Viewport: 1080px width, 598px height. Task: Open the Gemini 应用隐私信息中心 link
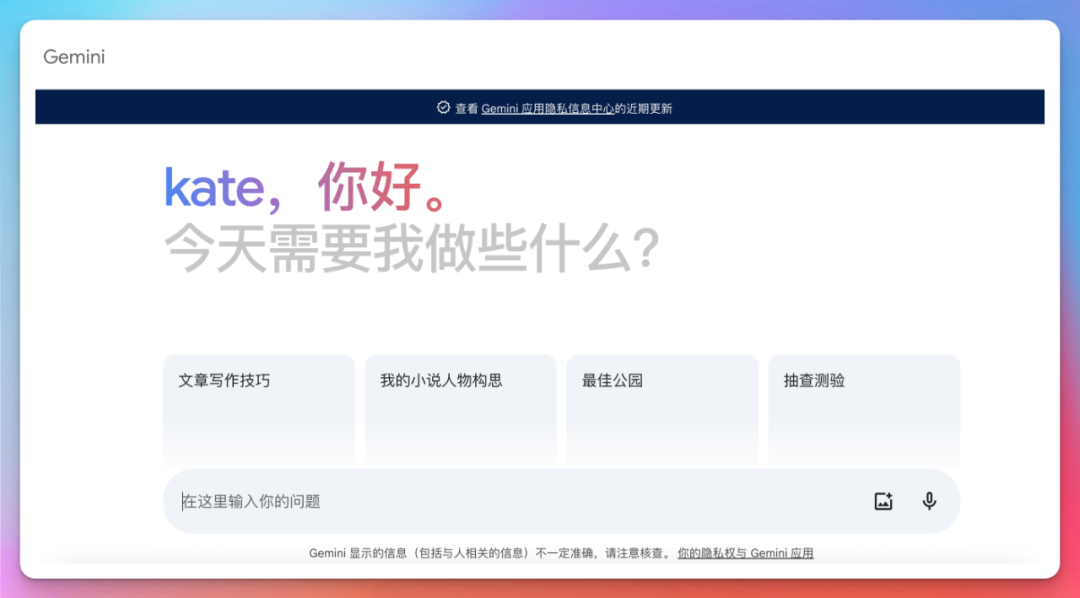547,109
